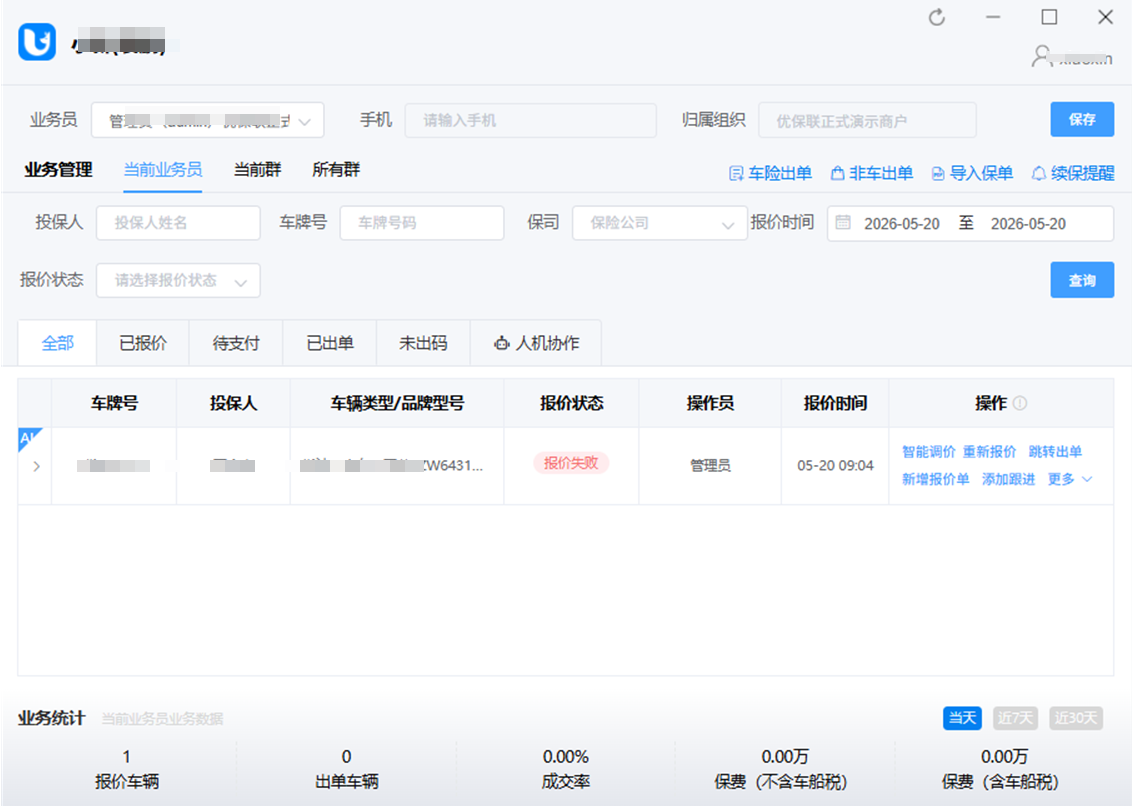Click the 车险出单 document icon
The image size is (1132, 806).
[x=736, y=173]
